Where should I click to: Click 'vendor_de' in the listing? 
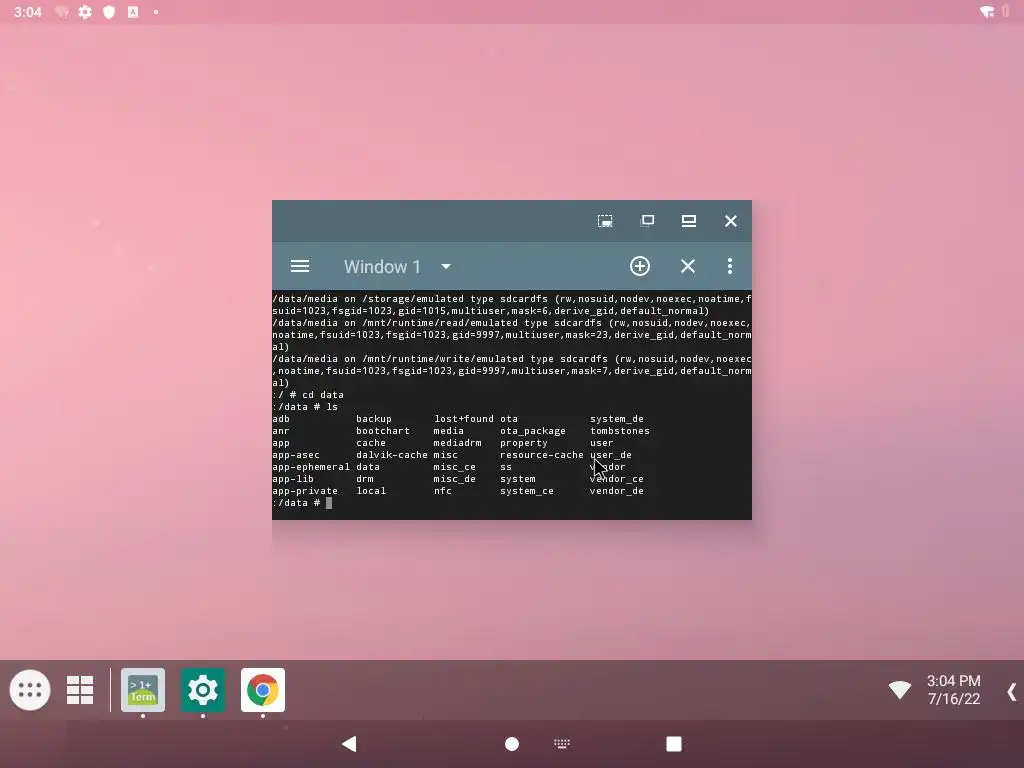[x=616, y=491]
